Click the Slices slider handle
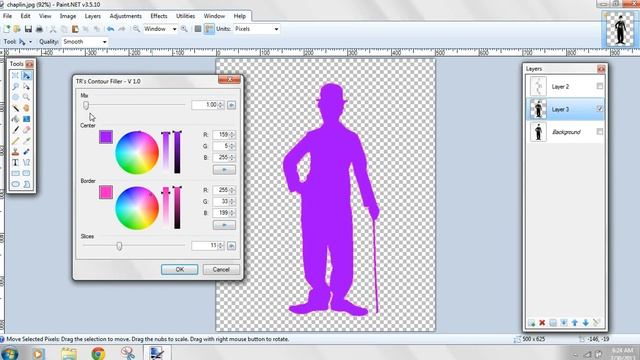640x360 pixels. (x=119, y=246)
